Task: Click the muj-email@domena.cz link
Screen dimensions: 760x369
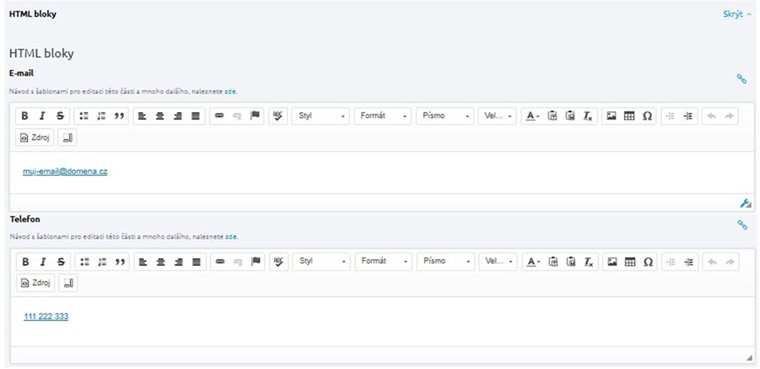Action: pyautogui.click(x=65, y=171)
